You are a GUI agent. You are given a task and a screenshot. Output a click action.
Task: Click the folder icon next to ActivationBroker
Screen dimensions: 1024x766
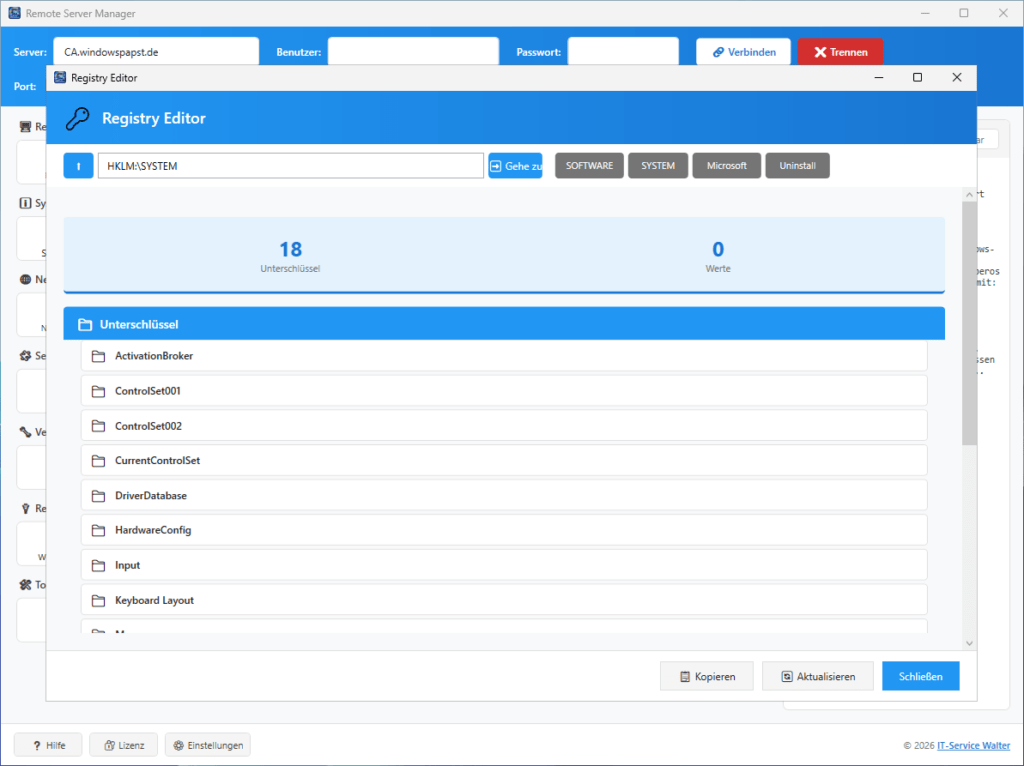click(98, 355)
